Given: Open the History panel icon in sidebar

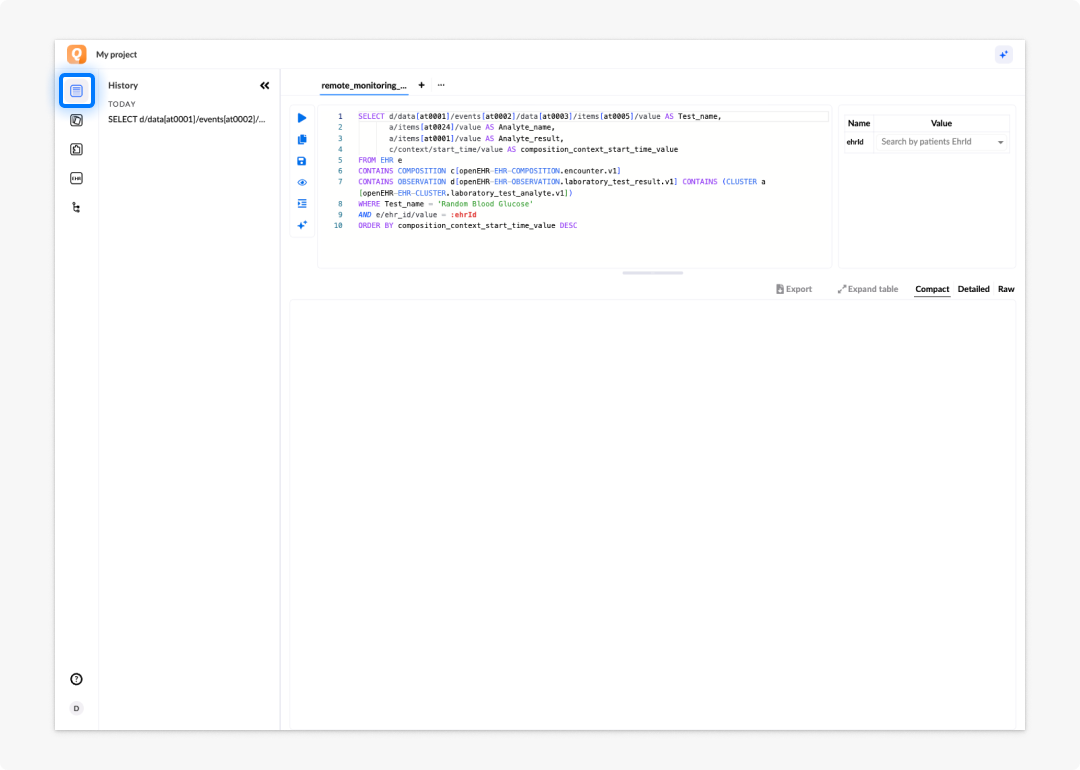Looking at the screenshot, I should pyautogui.click(x=76, y=91).
